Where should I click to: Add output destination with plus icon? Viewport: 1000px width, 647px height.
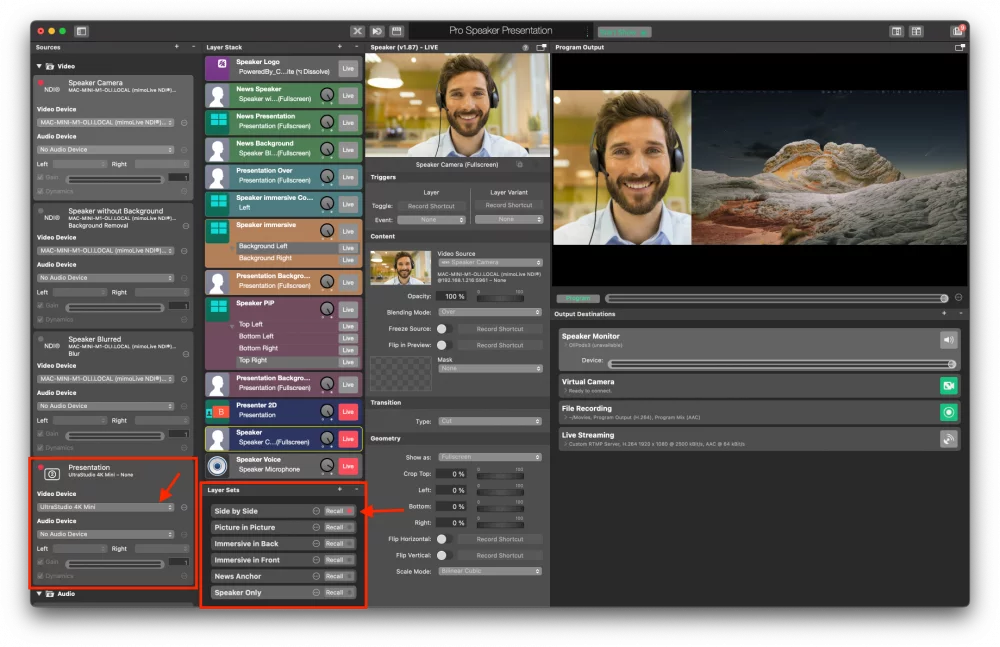(x=944, y=313)
